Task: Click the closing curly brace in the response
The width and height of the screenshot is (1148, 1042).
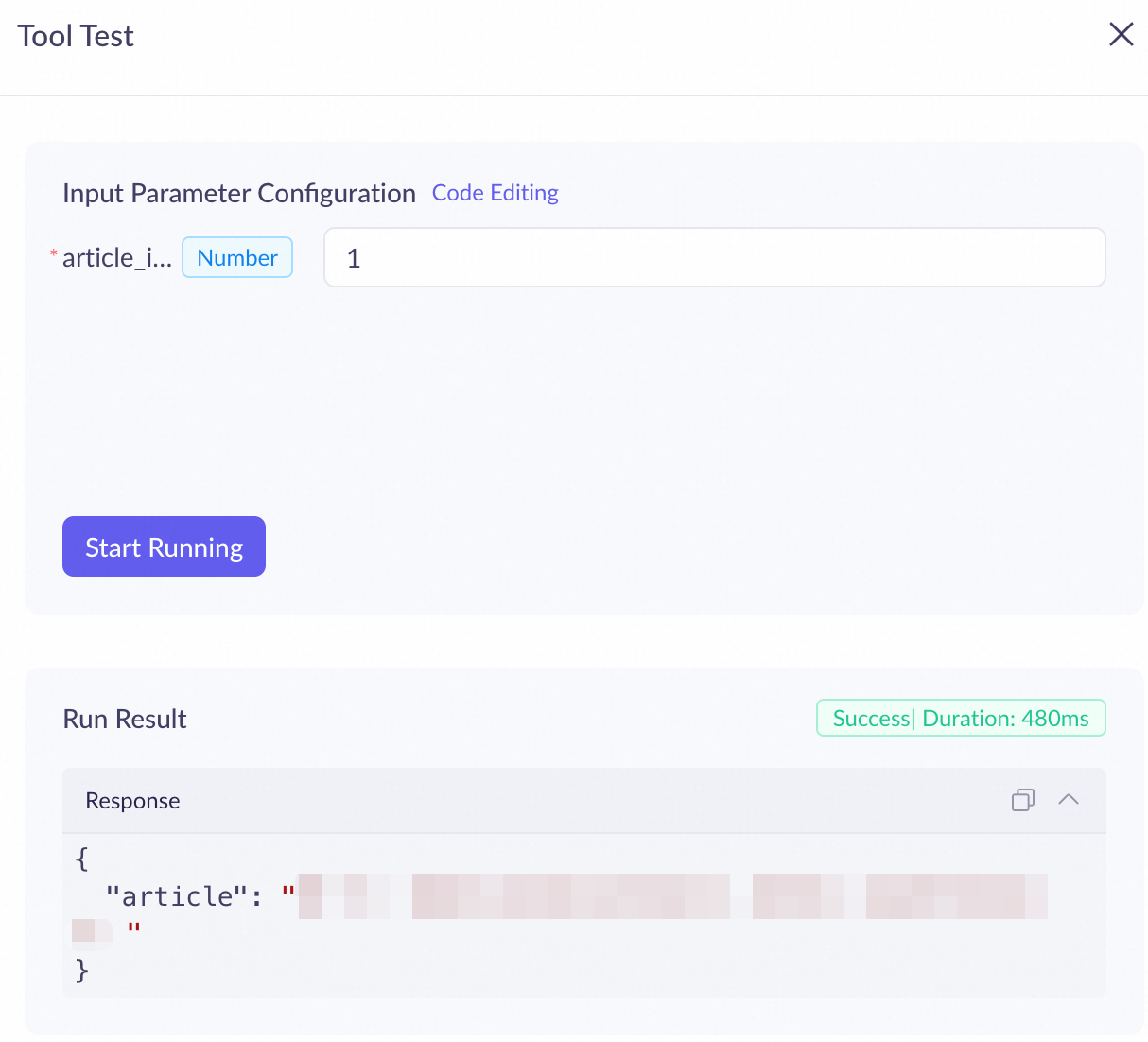Action: click(x=82, y=969)
